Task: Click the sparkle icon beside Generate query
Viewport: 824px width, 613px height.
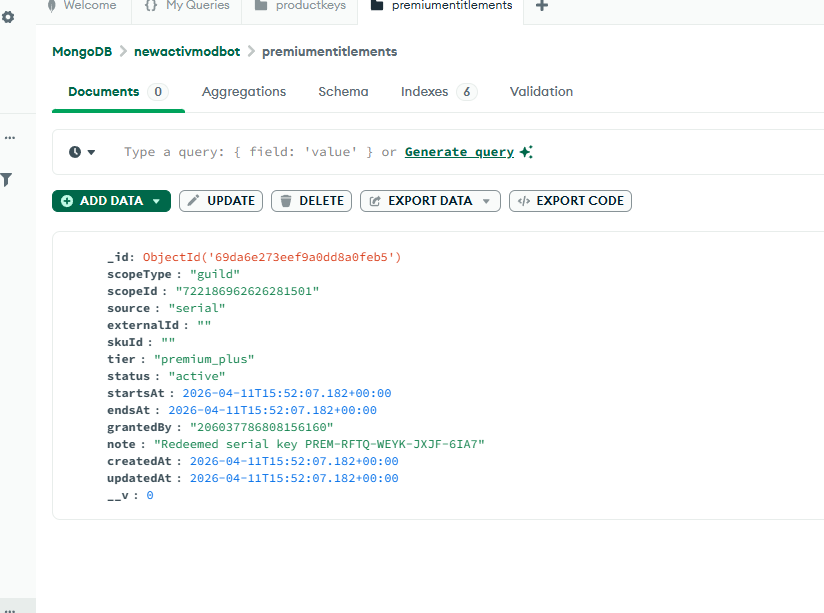Action: click(526, 152)
